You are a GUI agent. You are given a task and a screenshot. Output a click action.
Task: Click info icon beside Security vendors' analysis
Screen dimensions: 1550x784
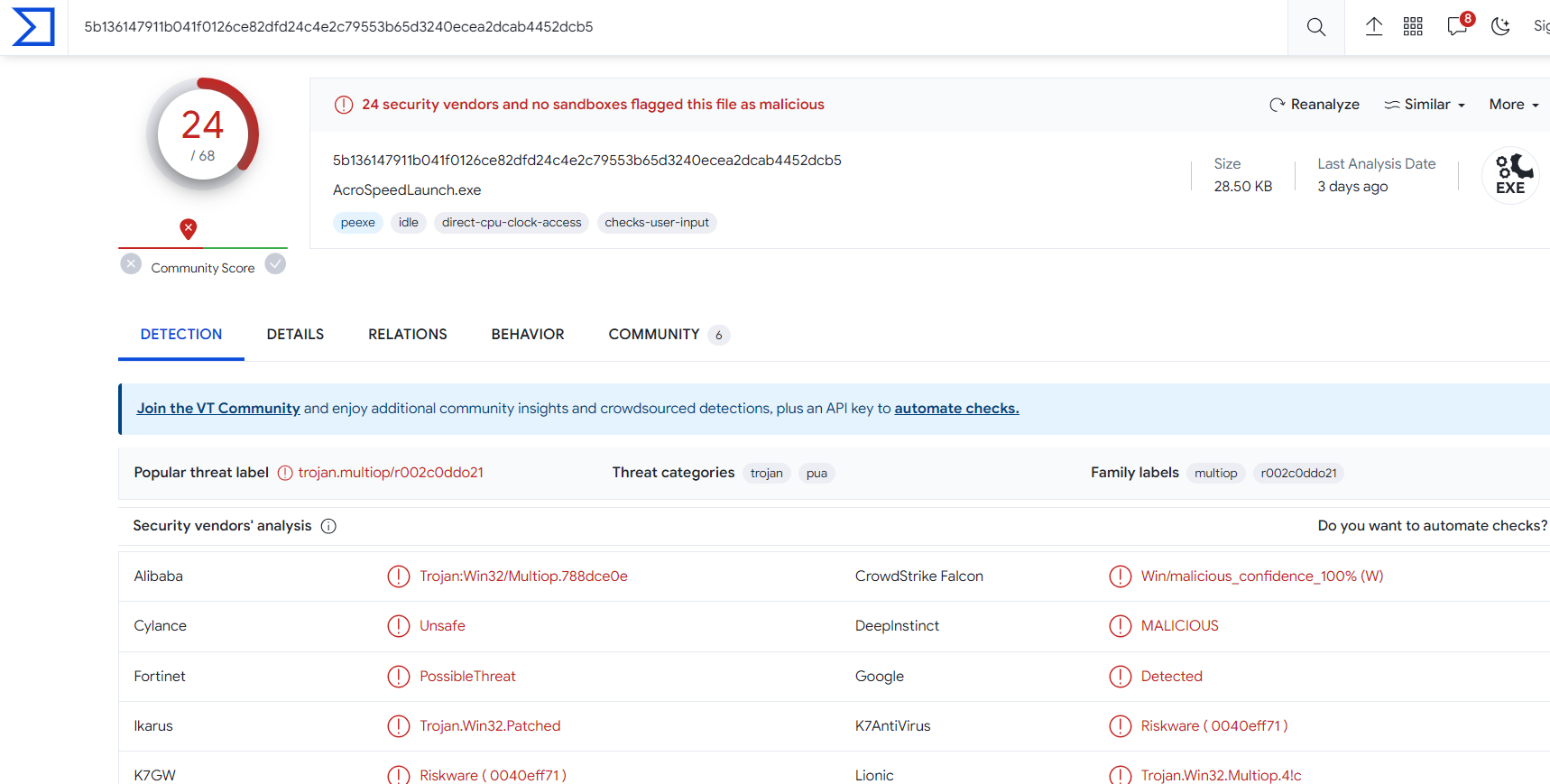pos(328,526)
